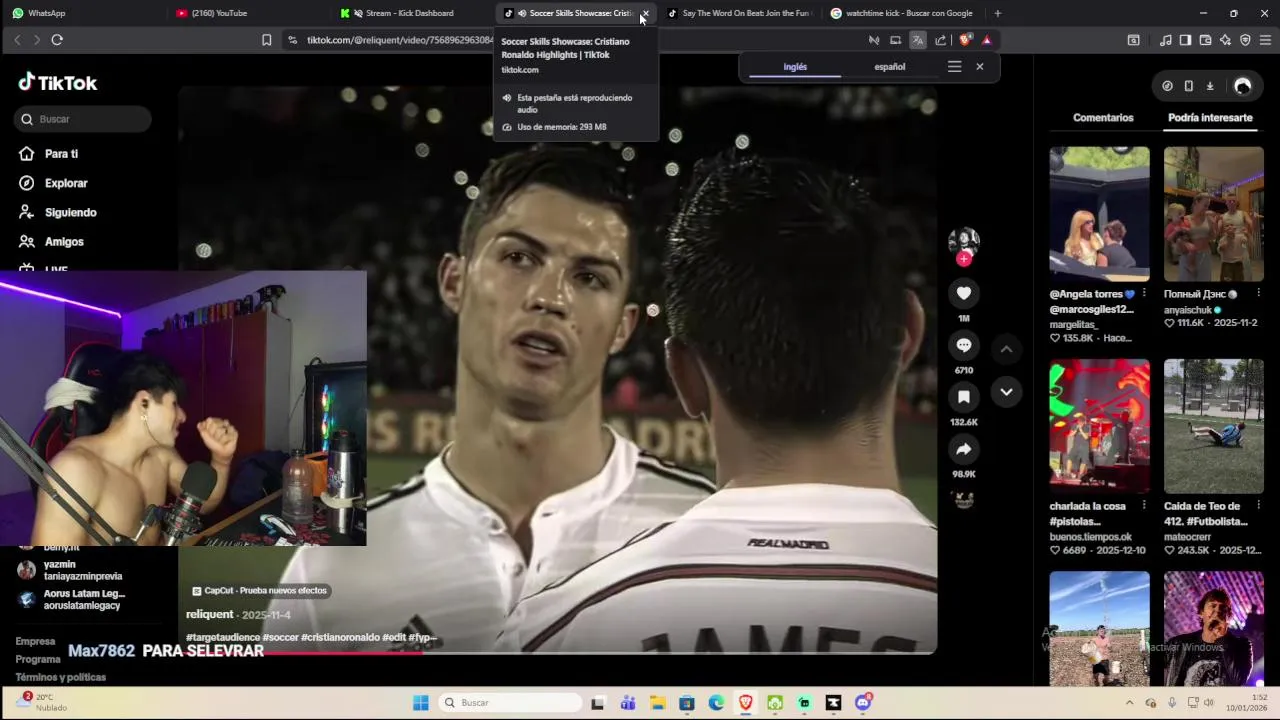Open the Angela torres recommended video thumbnail

click(1099, 214)
